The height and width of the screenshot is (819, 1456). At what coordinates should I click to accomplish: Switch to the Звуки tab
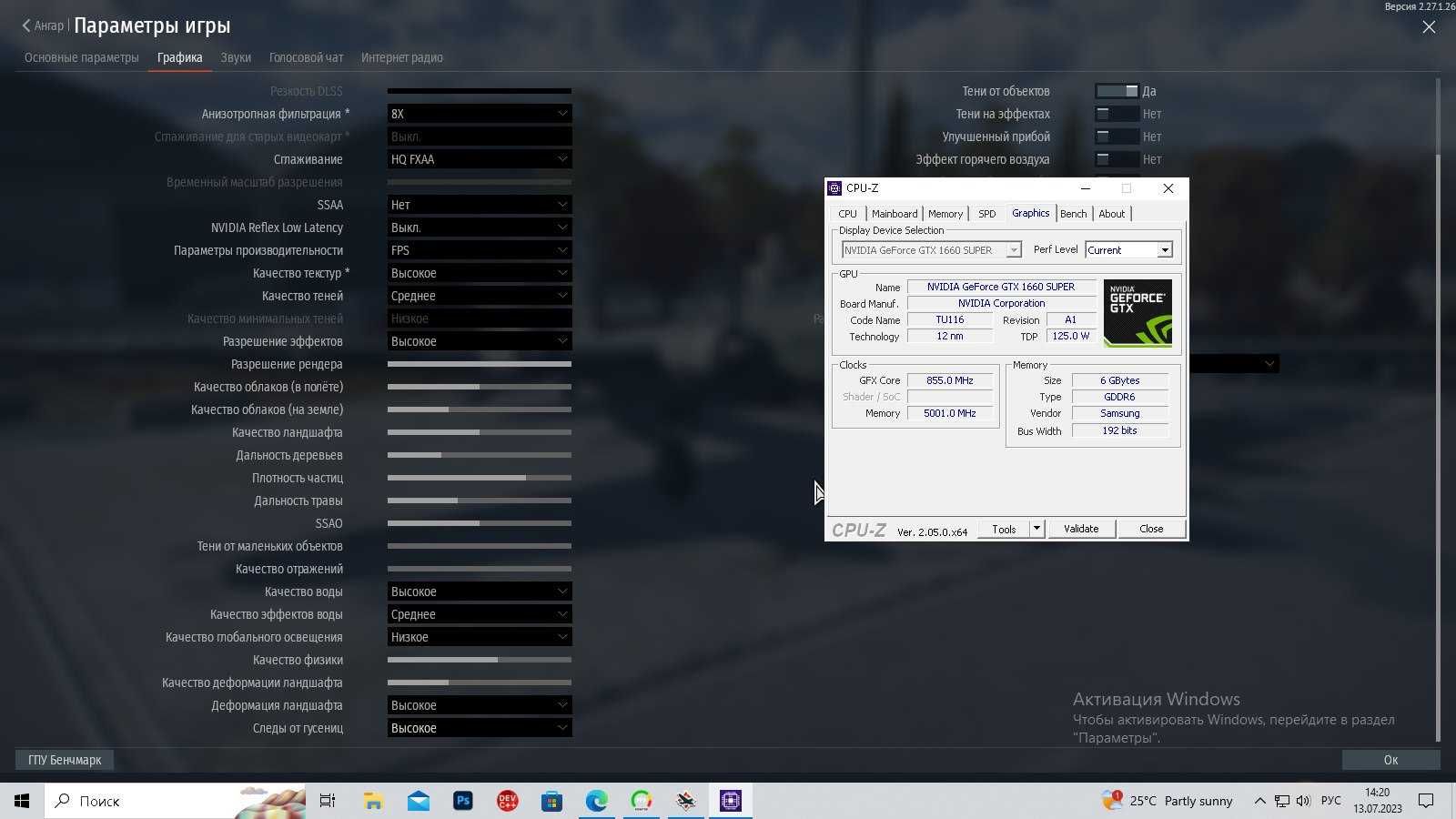[236, 57]
